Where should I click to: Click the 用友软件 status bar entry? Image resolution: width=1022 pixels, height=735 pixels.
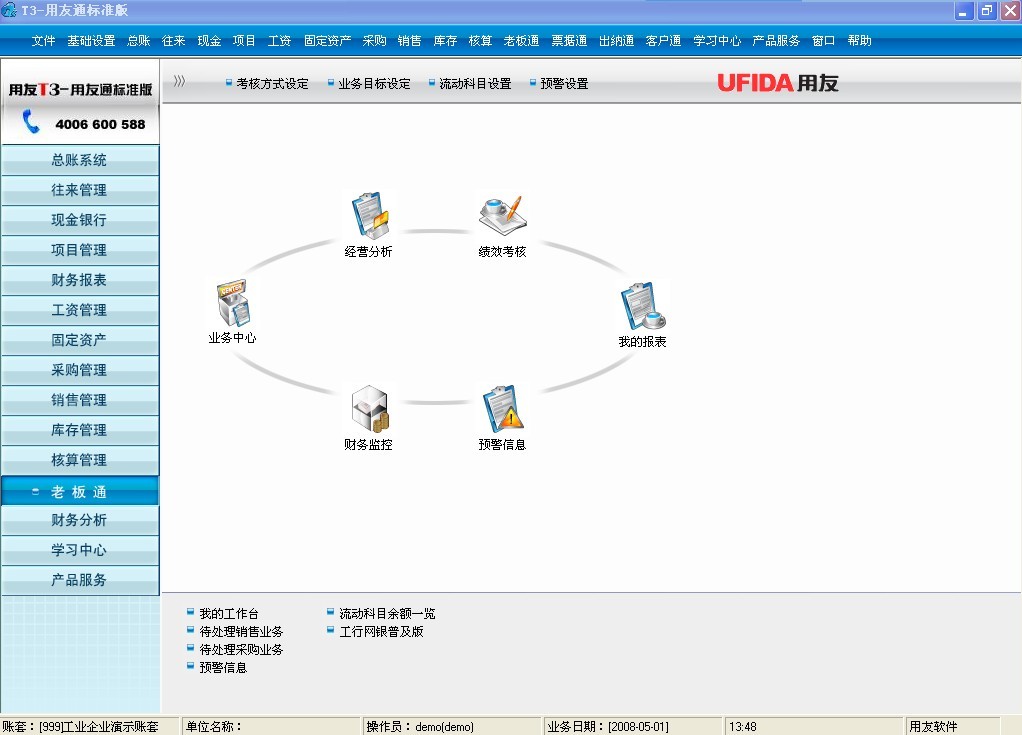point(952,726)
